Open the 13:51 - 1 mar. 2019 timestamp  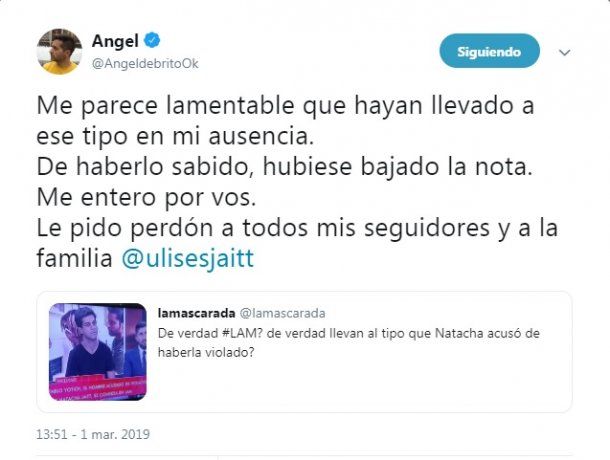(93, 434)
